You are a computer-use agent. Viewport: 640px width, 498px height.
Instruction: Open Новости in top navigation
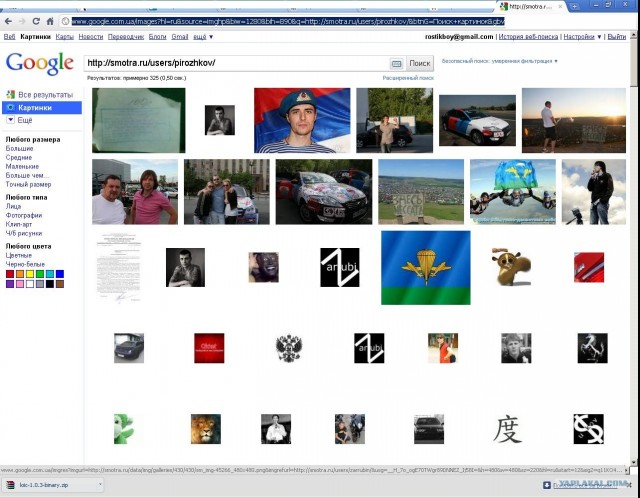point(91,37)
